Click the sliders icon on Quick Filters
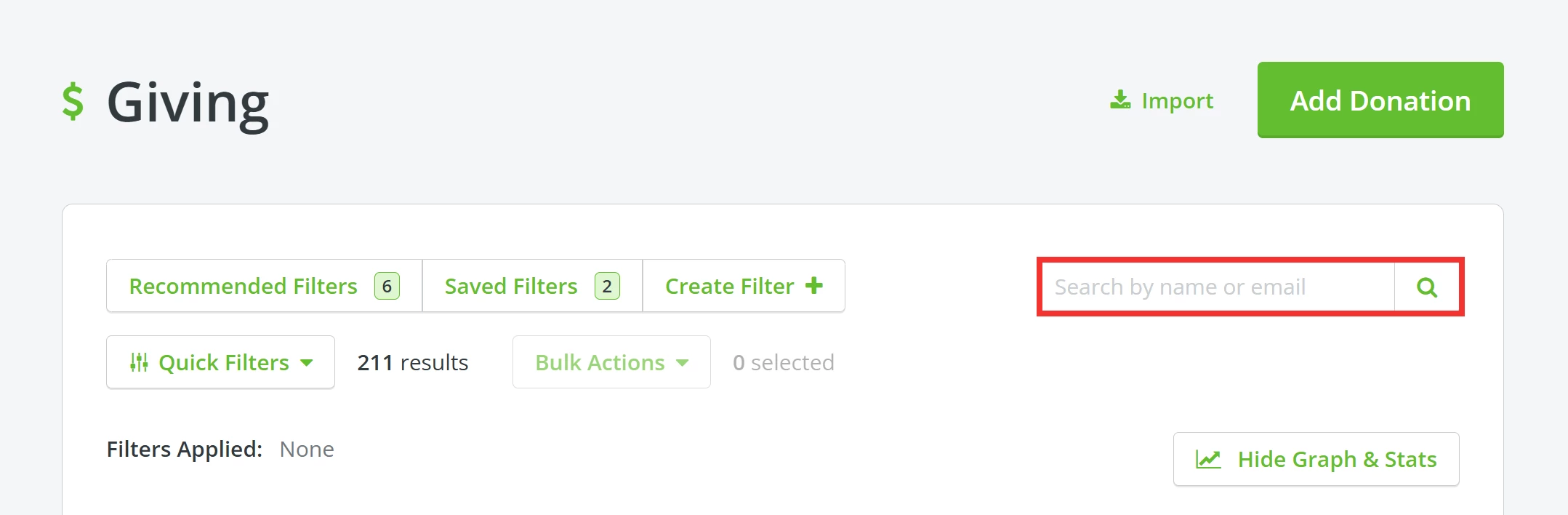This screenshot has width=1568, height=515. (140, 362)
